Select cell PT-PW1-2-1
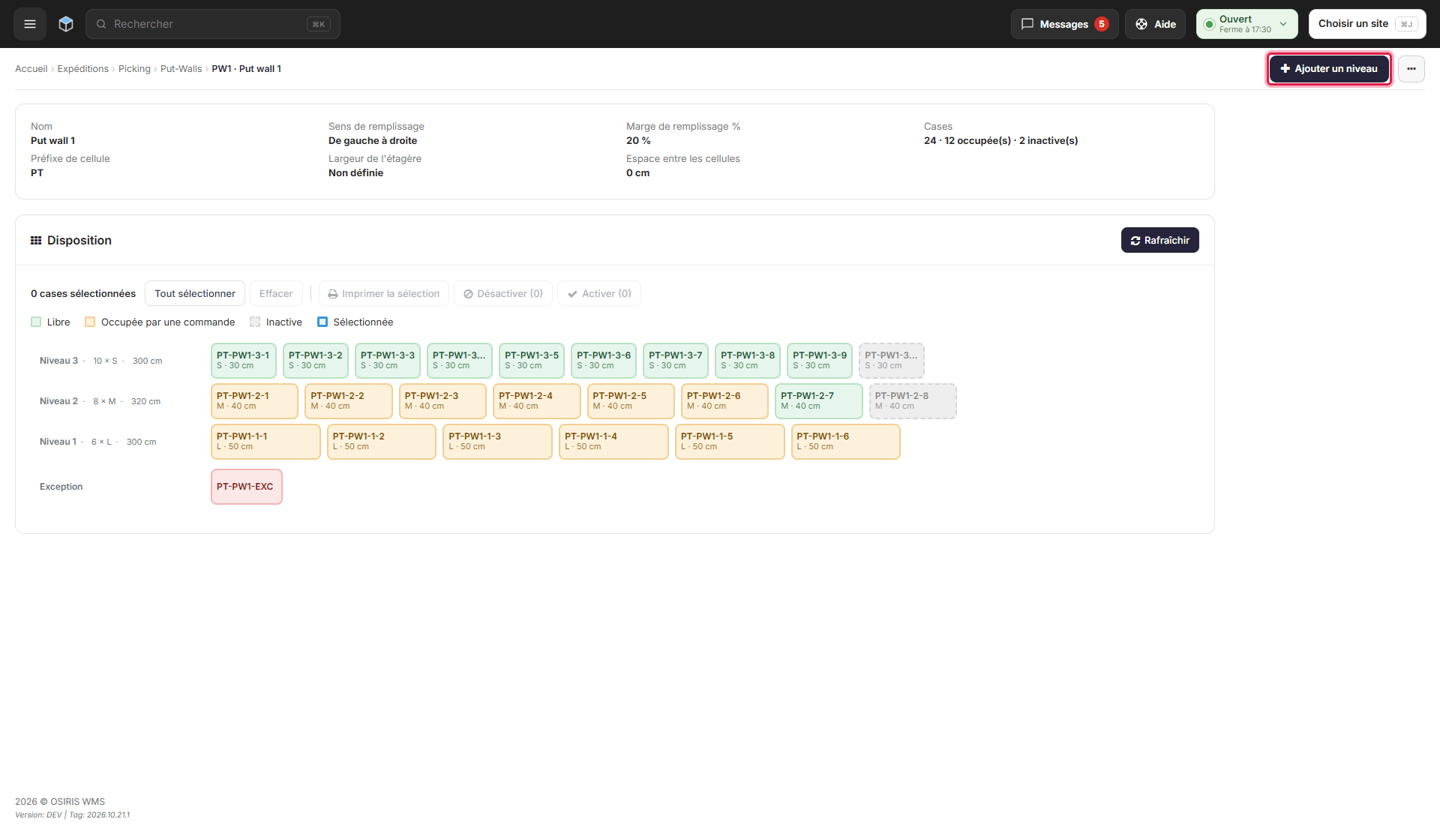Image resolution: width=1440 pixels, height=840 pixels. pos(254,401)
